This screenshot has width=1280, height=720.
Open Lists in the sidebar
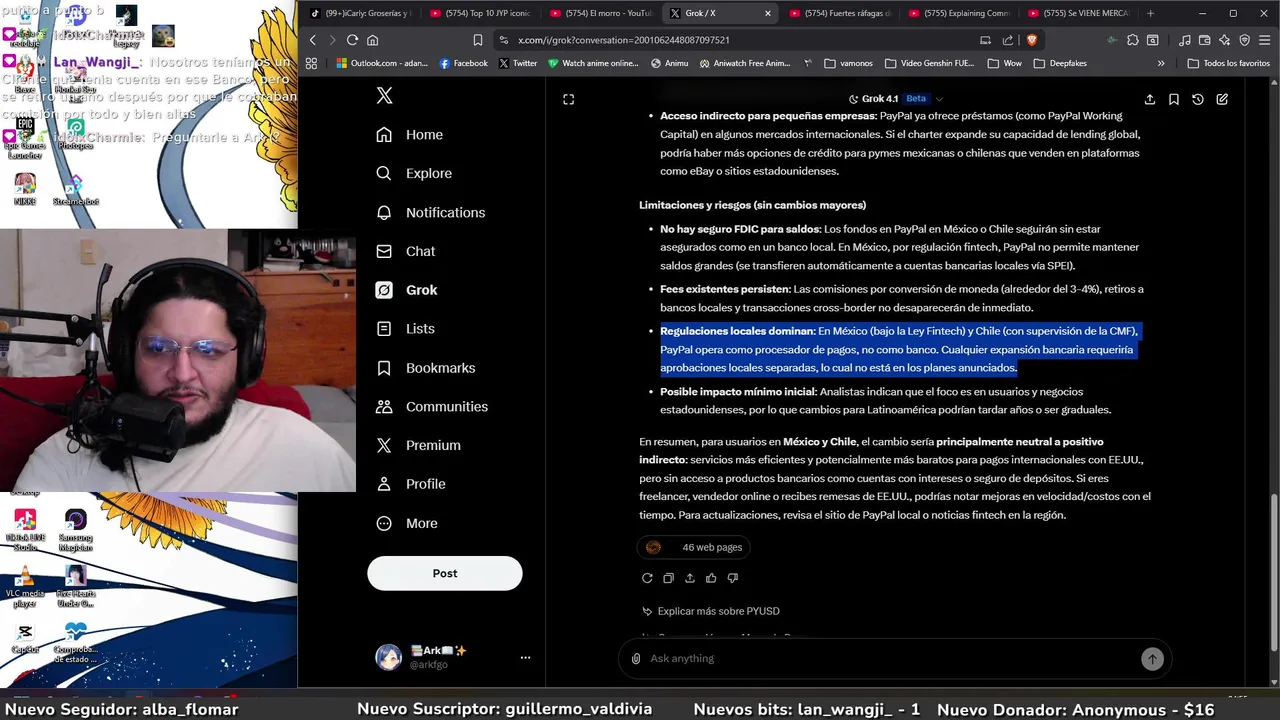(x=405, y=328)
